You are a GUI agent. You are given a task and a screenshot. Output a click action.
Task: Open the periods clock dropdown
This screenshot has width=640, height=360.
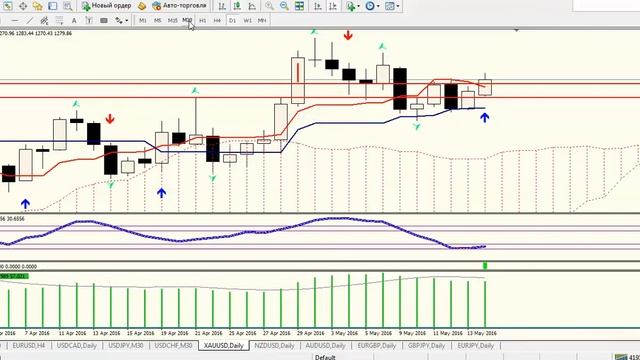click(372, 6)
